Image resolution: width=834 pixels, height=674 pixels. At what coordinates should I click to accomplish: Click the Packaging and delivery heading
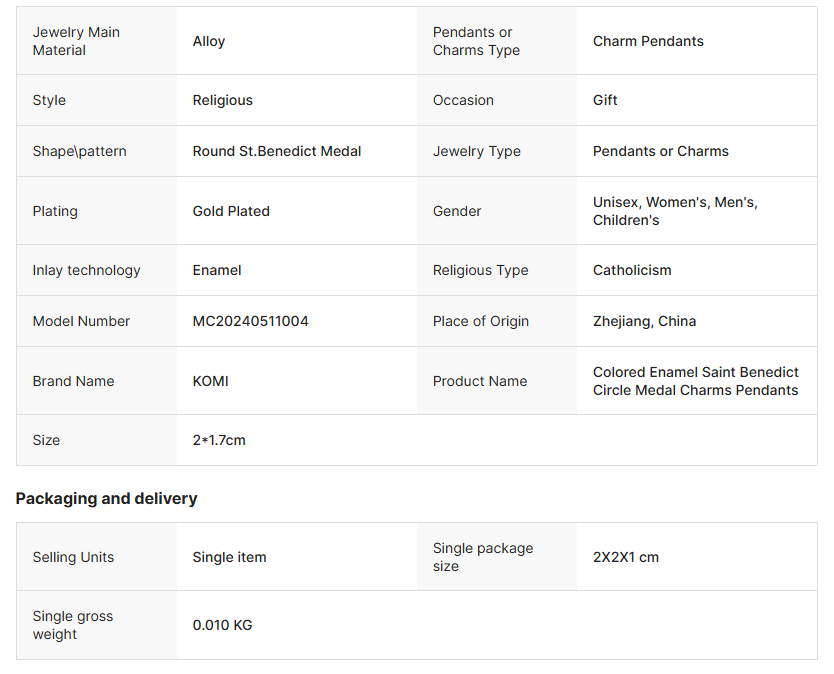pyautogui.click(x=107, y=498)
